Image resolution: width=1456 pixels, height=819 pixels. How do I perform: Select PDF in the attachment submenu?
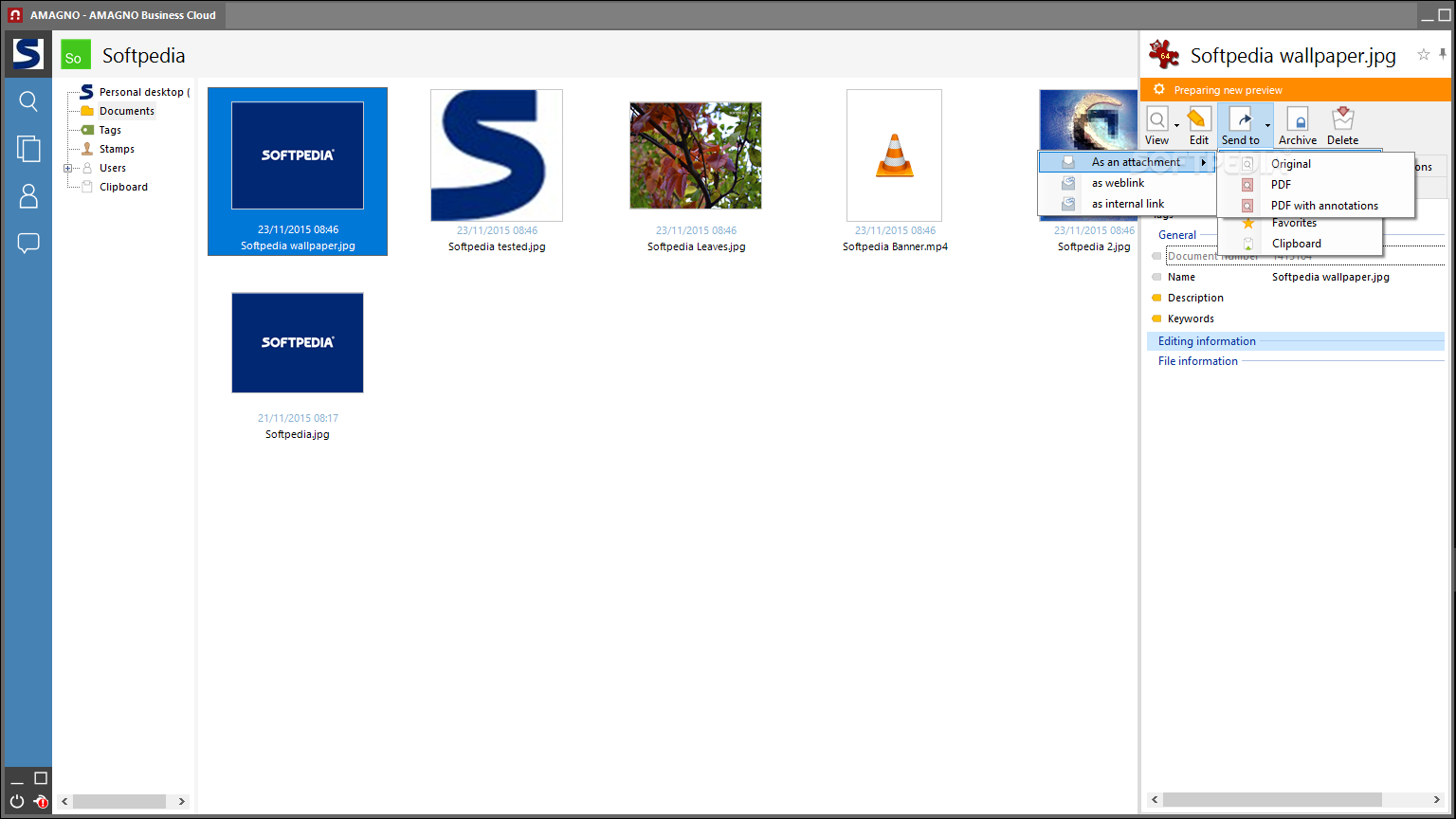pos(1317,185)
